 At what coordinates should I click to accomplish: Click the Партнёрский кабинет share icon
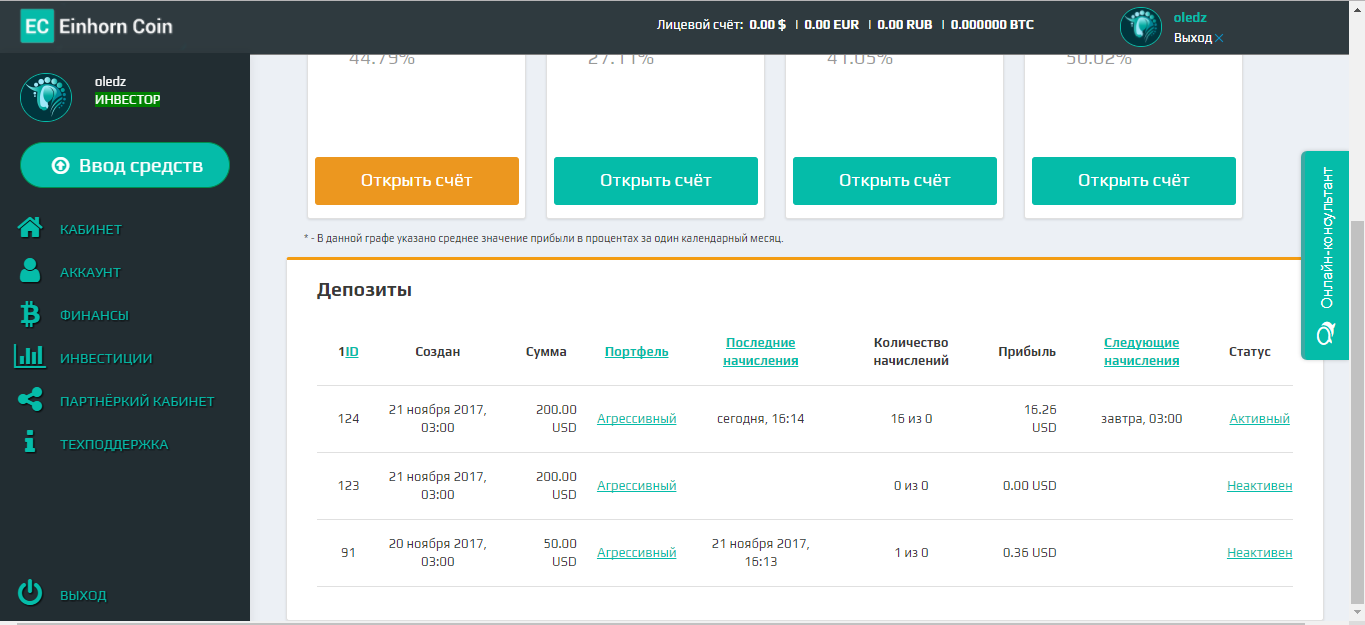(x=30, y=400)
